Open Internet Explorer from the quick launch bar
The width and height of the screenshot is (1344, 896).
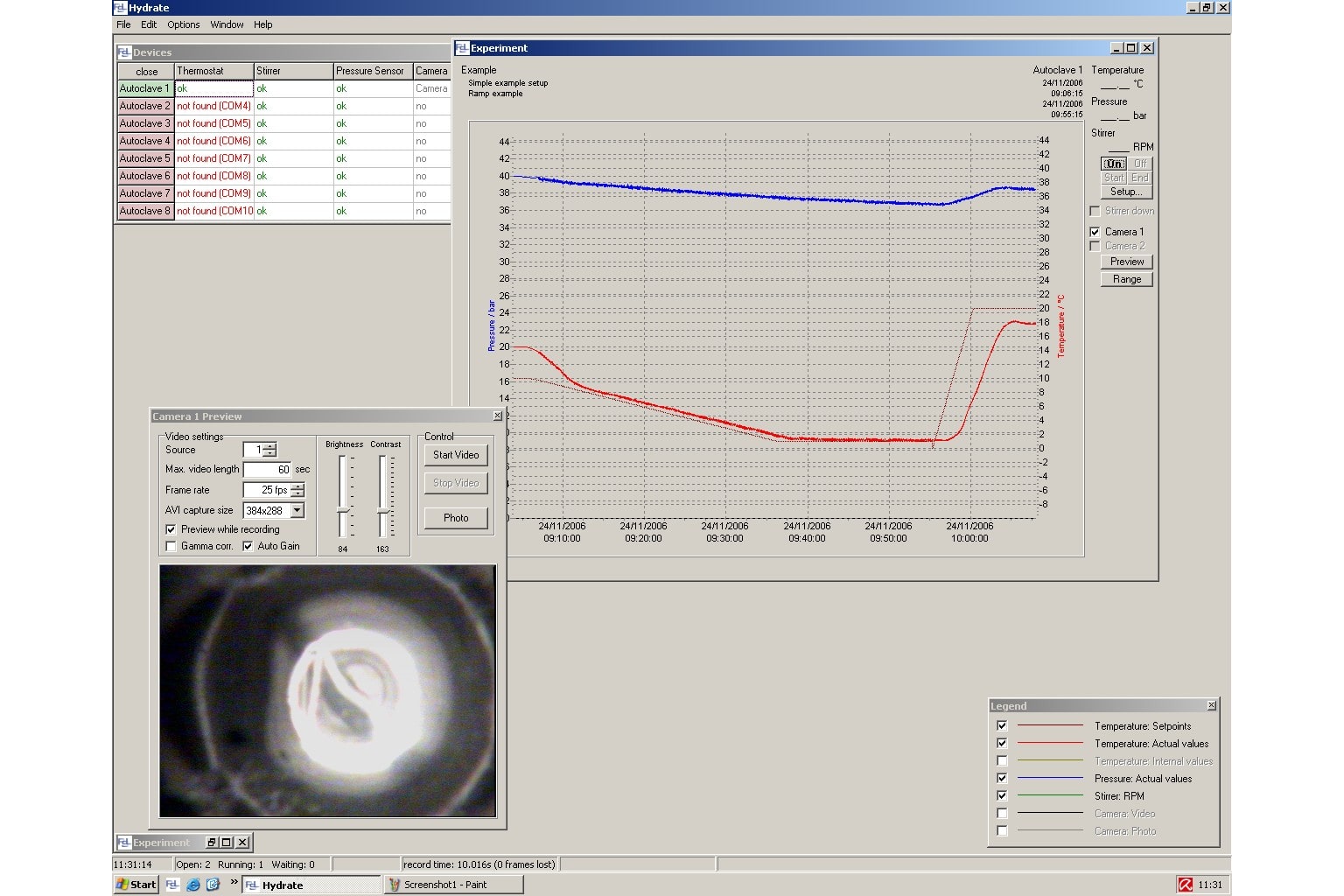click(193, 885)
